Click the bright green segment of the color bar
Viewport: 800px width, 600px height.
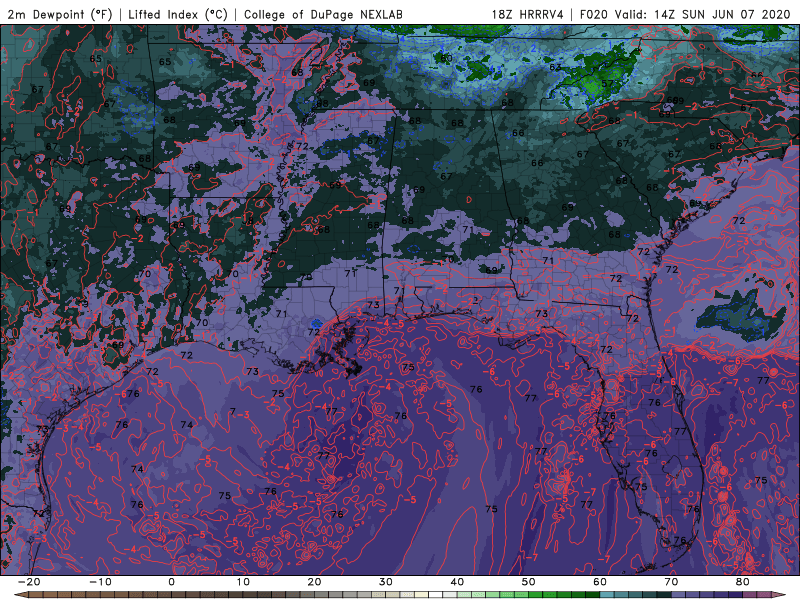point(536,595)
